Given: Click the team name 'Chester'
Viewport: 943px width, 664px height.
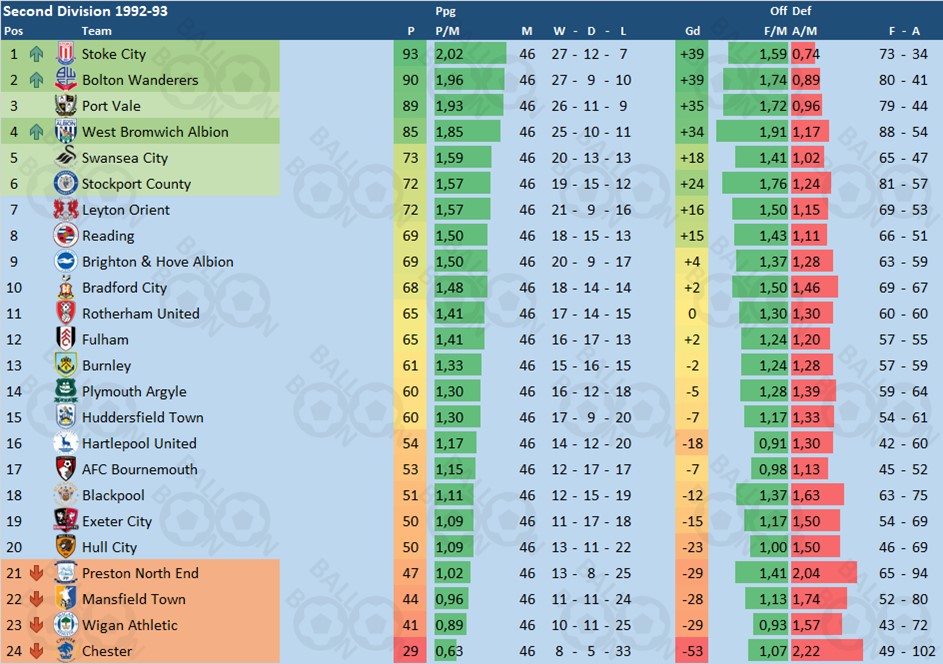Looking at the screenshot, I should tap(106, 651).
